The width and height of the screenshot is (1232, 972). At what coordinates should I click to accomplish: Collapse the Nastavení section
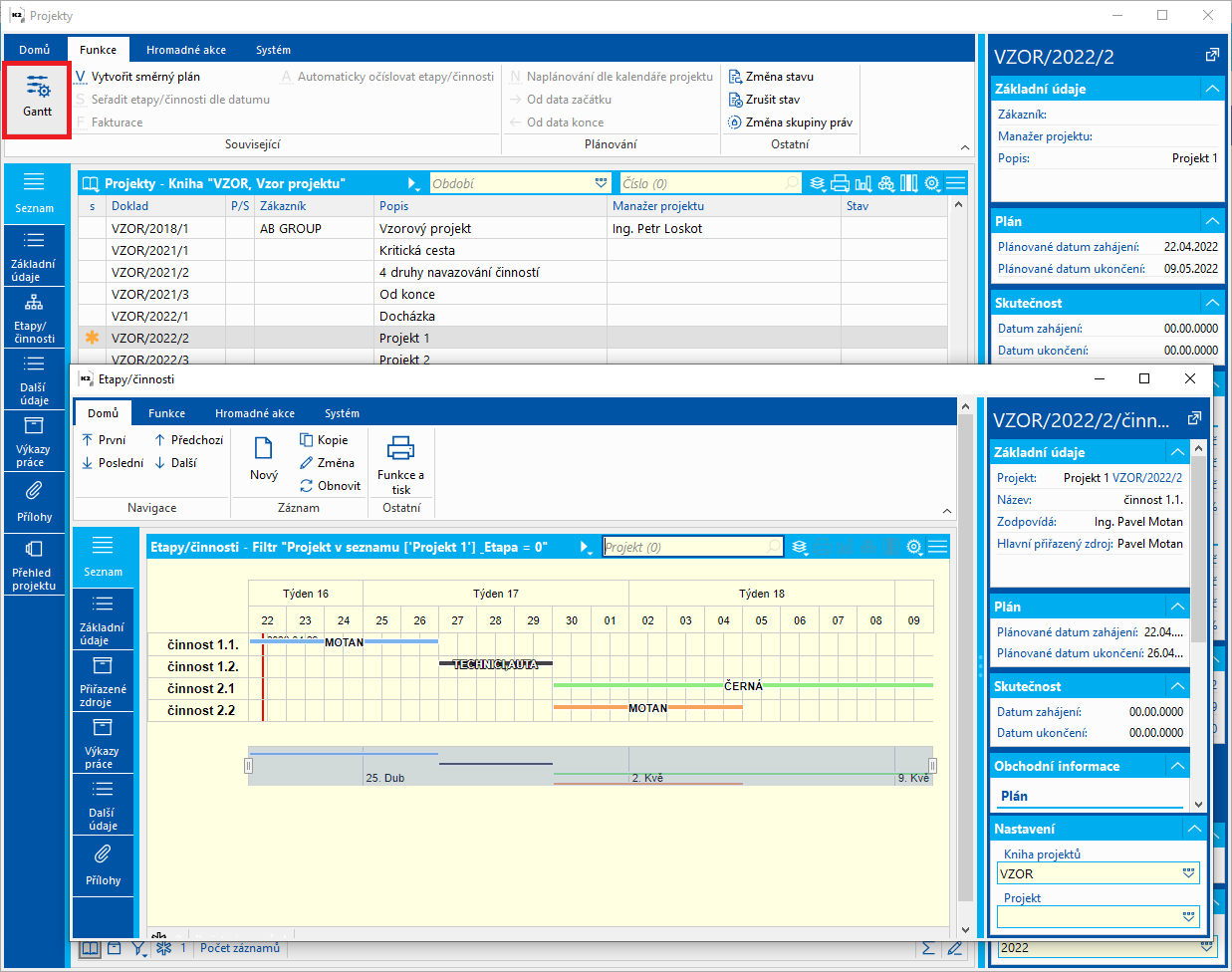(x=1194, y=829)
